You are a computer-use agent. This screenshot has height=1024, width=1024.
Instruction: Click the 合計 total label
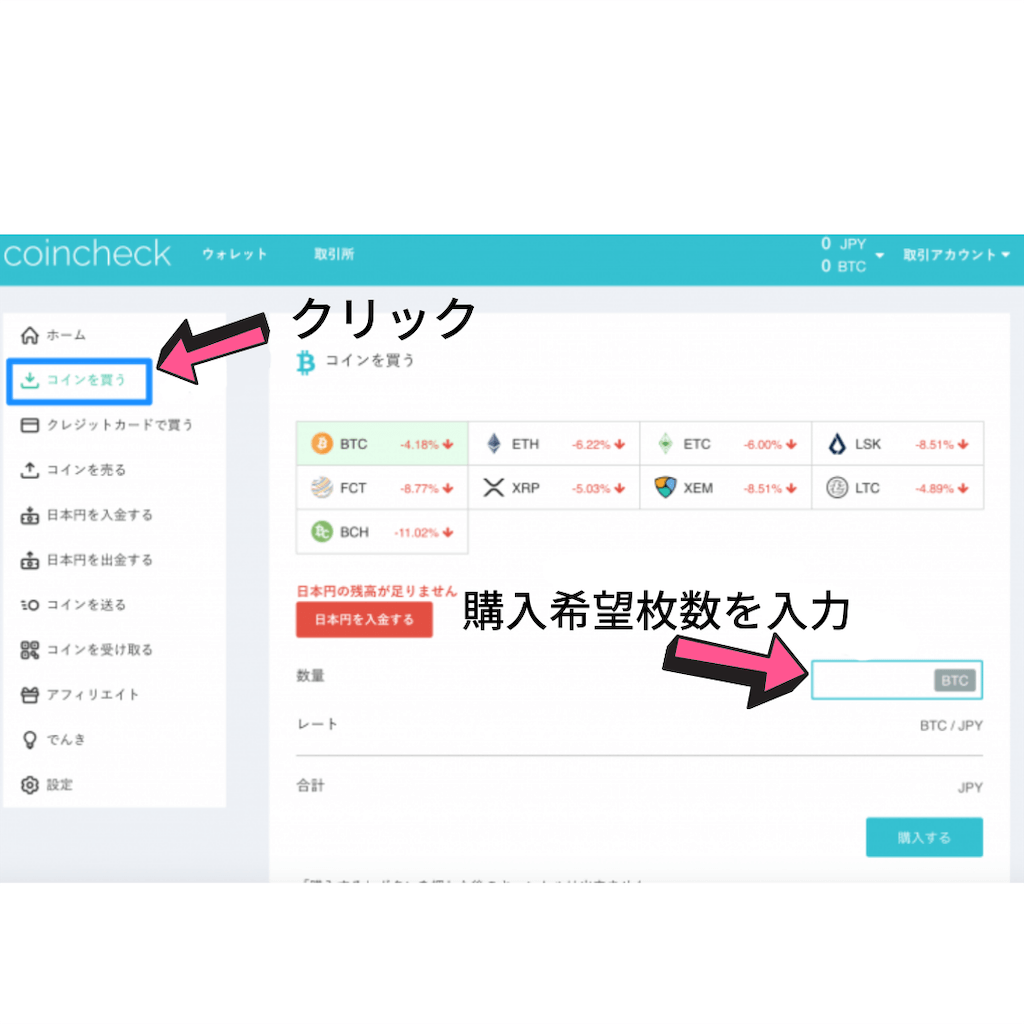310,785
